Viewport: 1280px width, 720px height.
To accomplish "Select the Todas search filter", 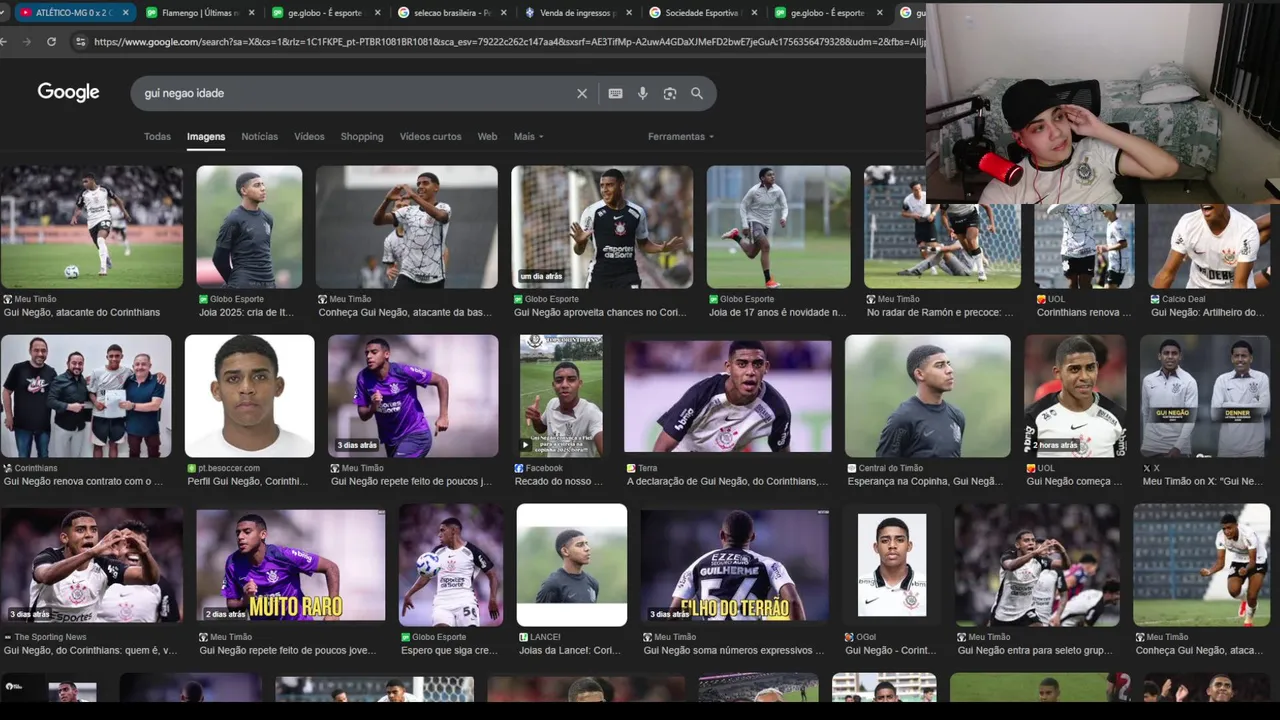I will tap(157, 137).
